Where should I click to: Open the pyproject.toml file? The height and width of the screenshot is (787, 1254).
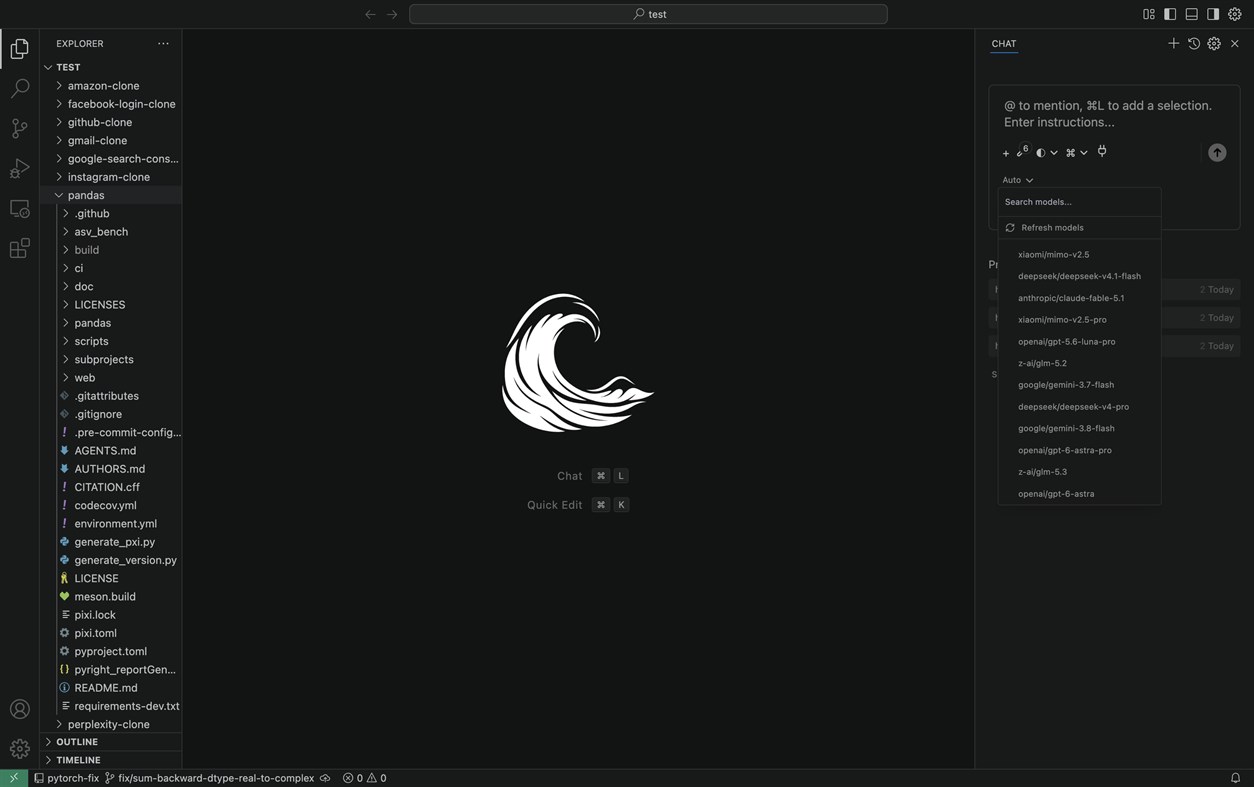[x=110, y=651]
